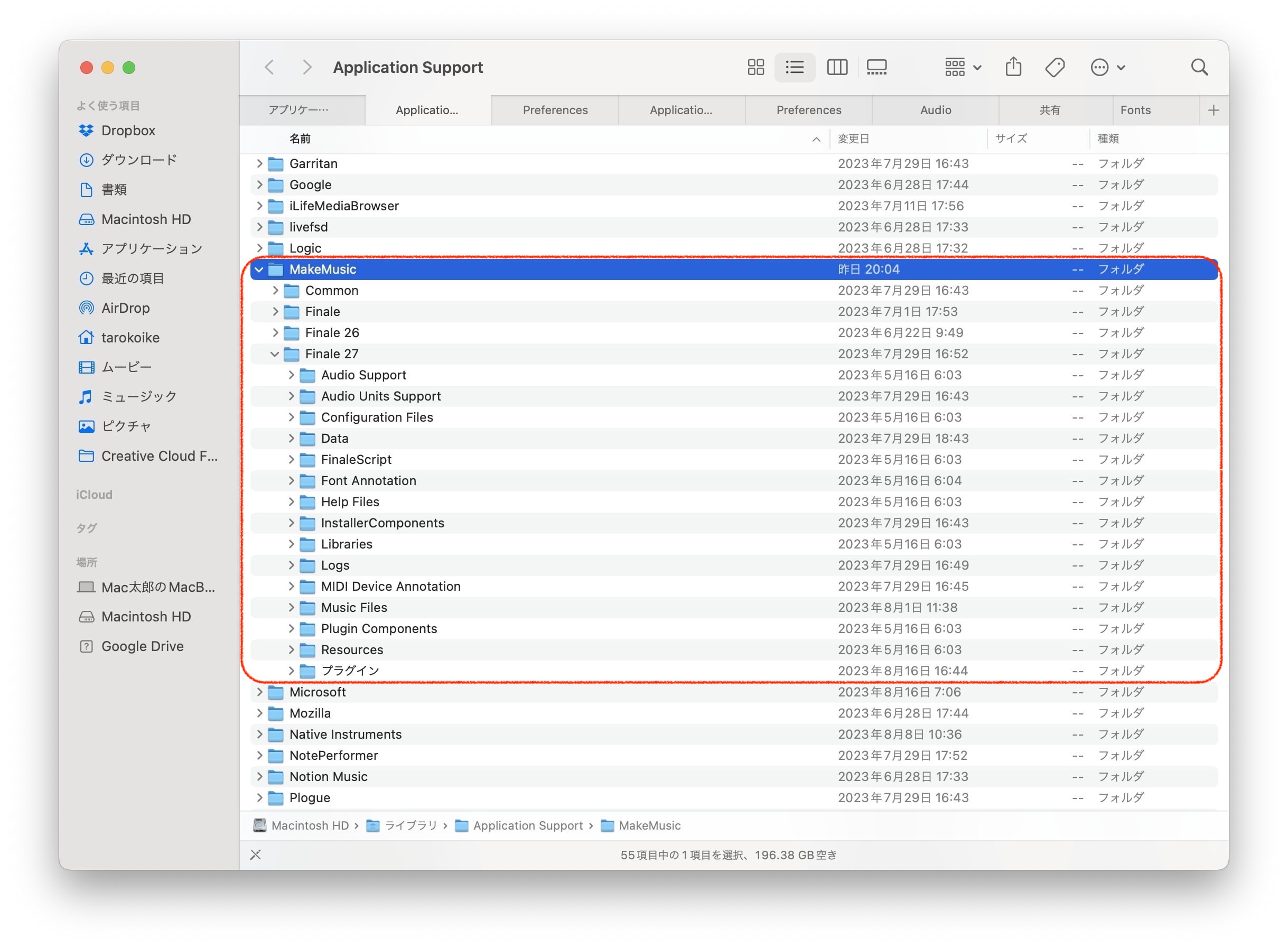Click Application Support in path bar
The height and width of the screenshot is (948, 1288).
[x=519, y=826]
